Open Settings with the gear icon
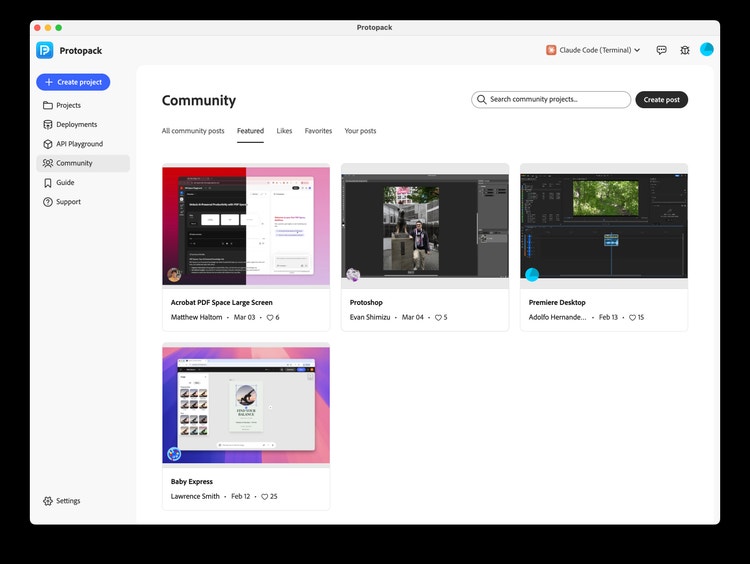The image size is (750, 564). pyautogui.click(x=62, y=501)
